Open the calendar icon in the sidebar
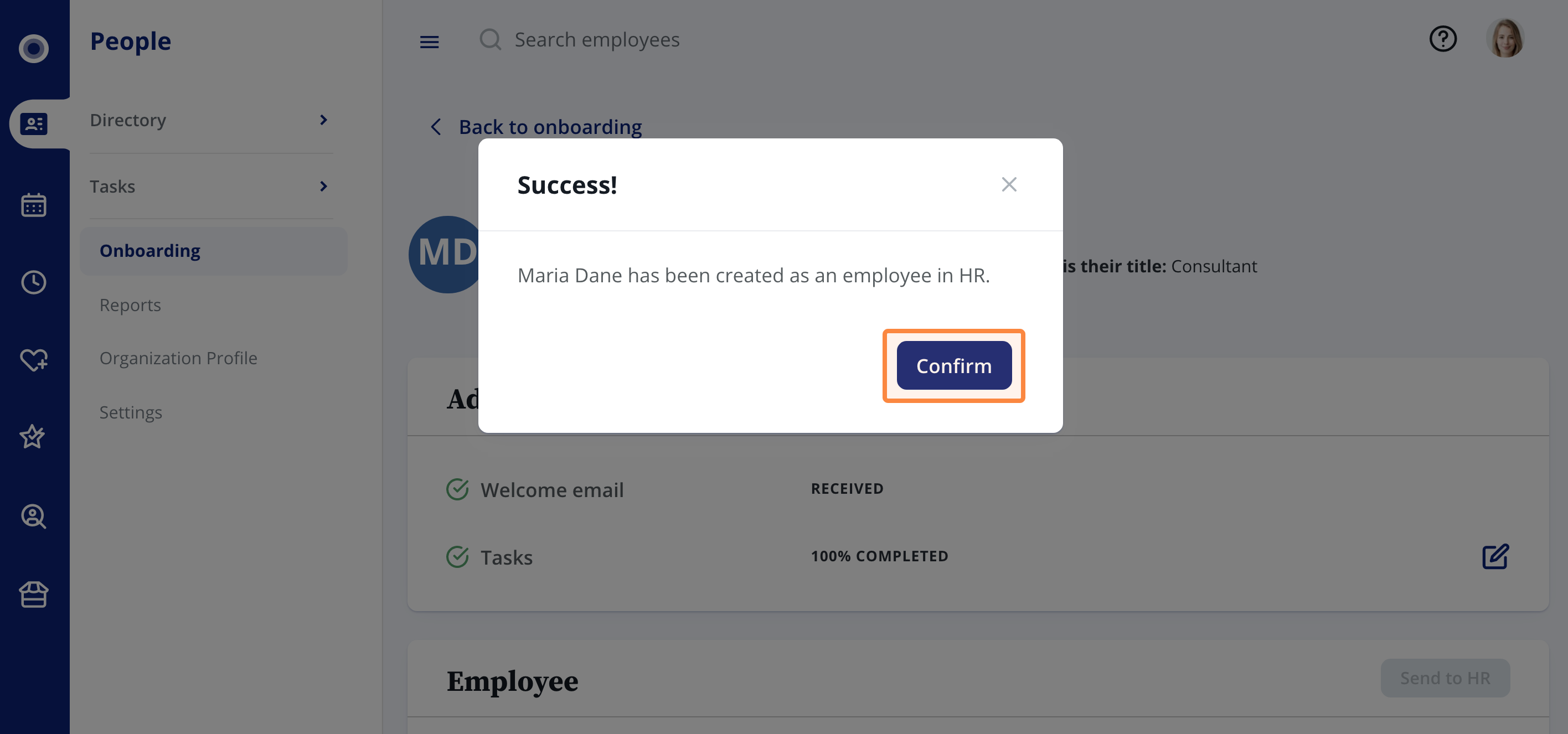Screen dimensions: 1568x734 coord(33,204)
